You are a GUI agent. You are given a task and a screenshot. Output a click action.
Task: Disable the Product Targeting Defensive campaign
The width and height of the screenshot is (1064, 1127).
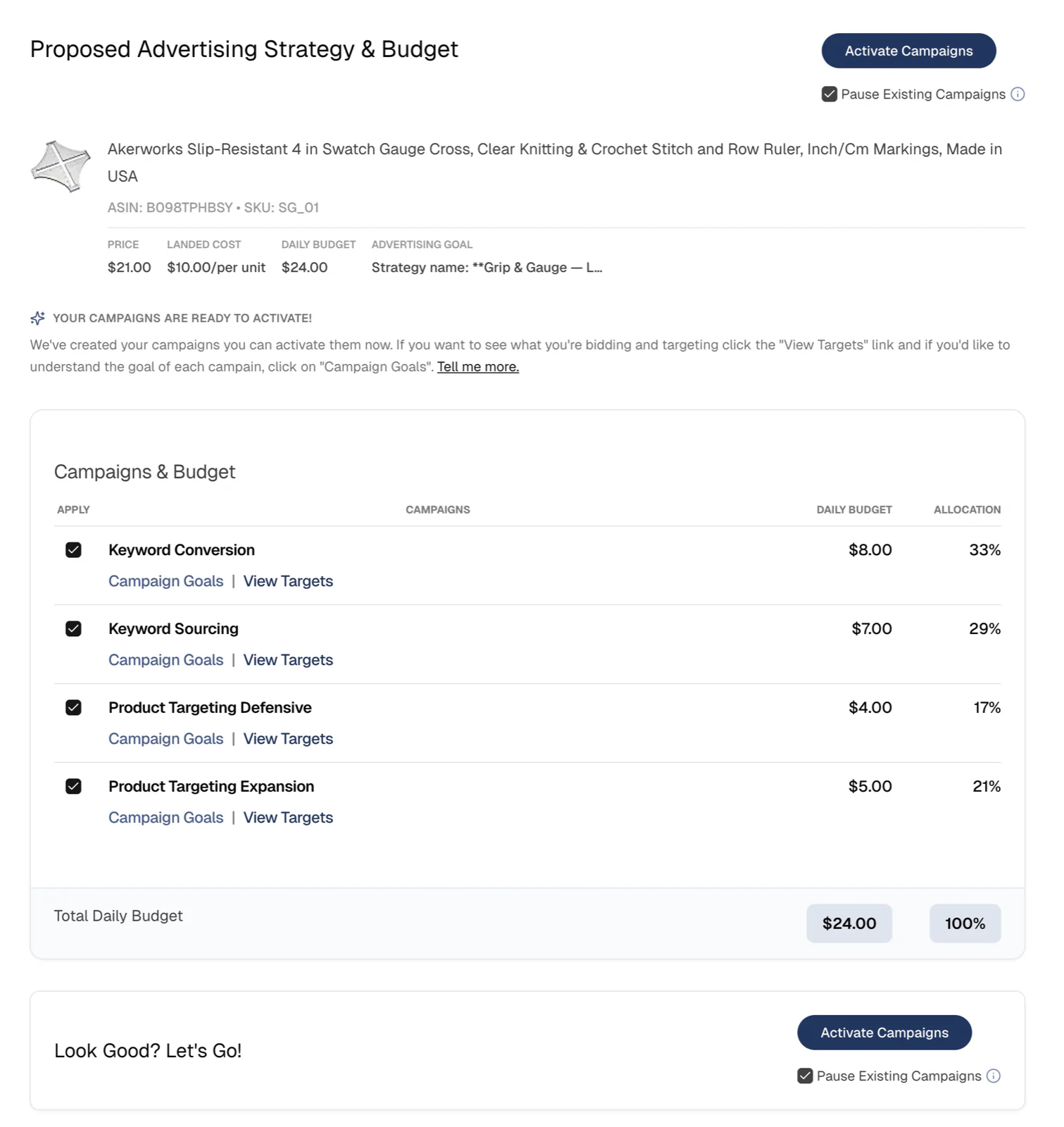[73, 707]
